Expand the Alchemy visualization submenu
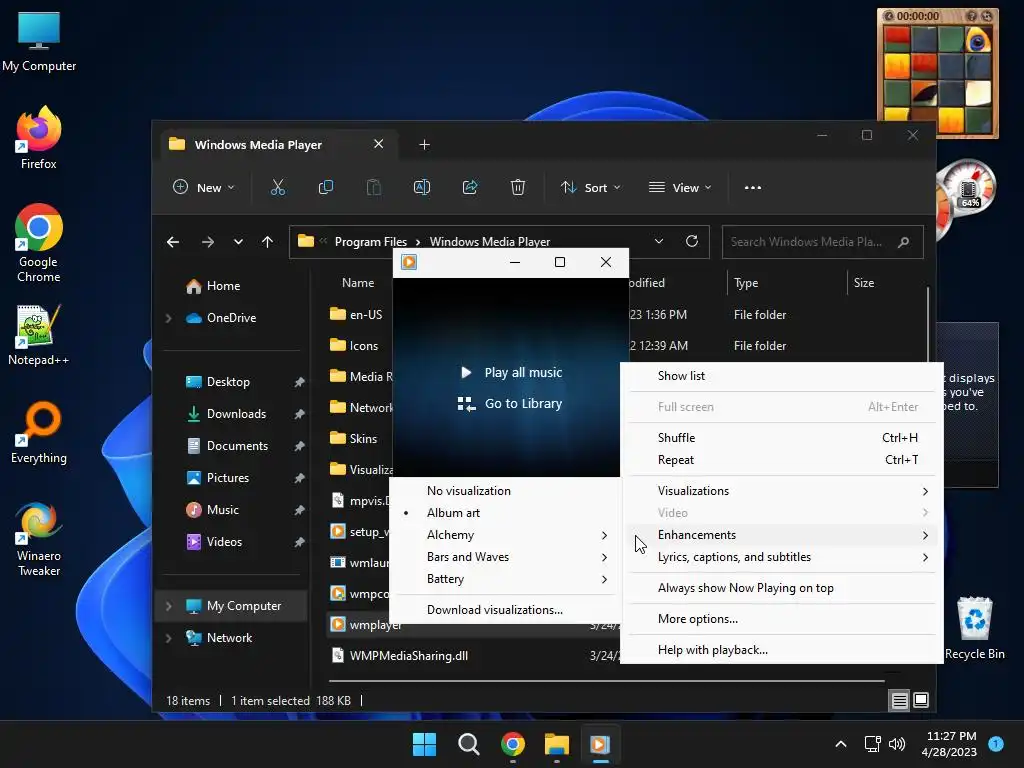 point(505,535)
